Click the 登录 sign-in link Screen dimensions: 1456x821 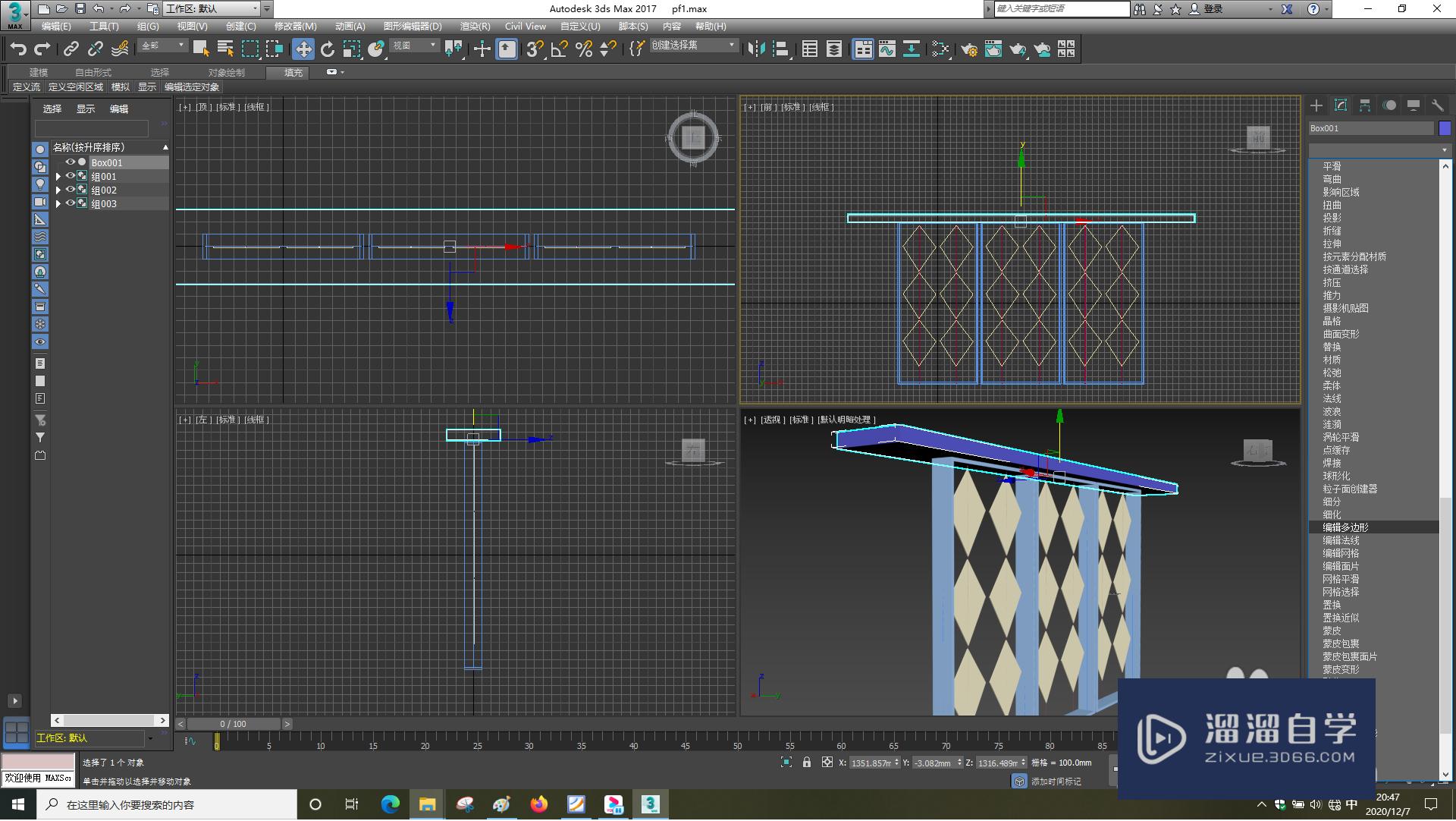(x=1213, y=9)
